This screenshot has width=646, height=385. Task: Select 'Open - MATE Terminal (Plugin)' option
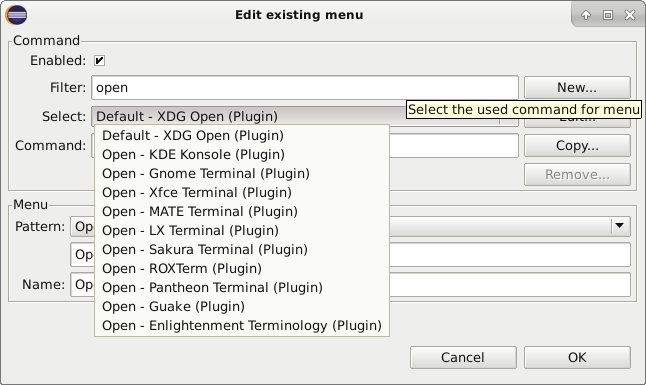tap(242, 211)
